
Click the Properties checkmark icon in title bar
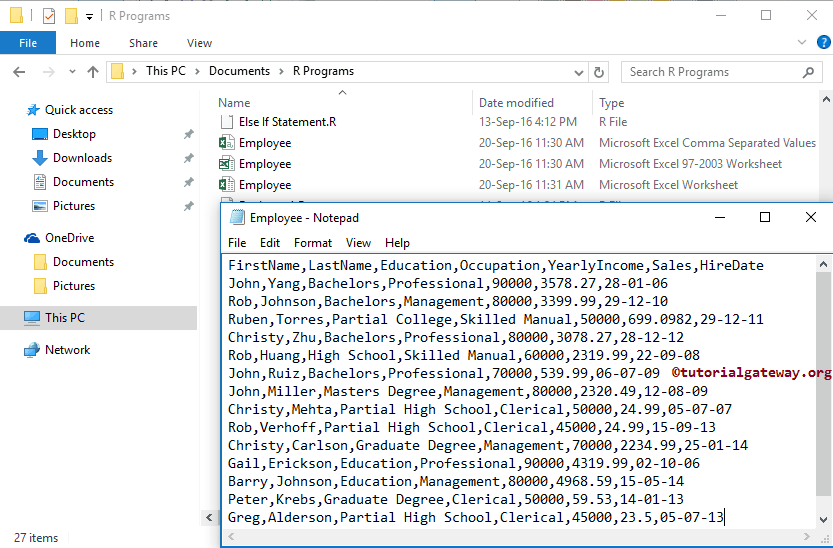[49, 16]
